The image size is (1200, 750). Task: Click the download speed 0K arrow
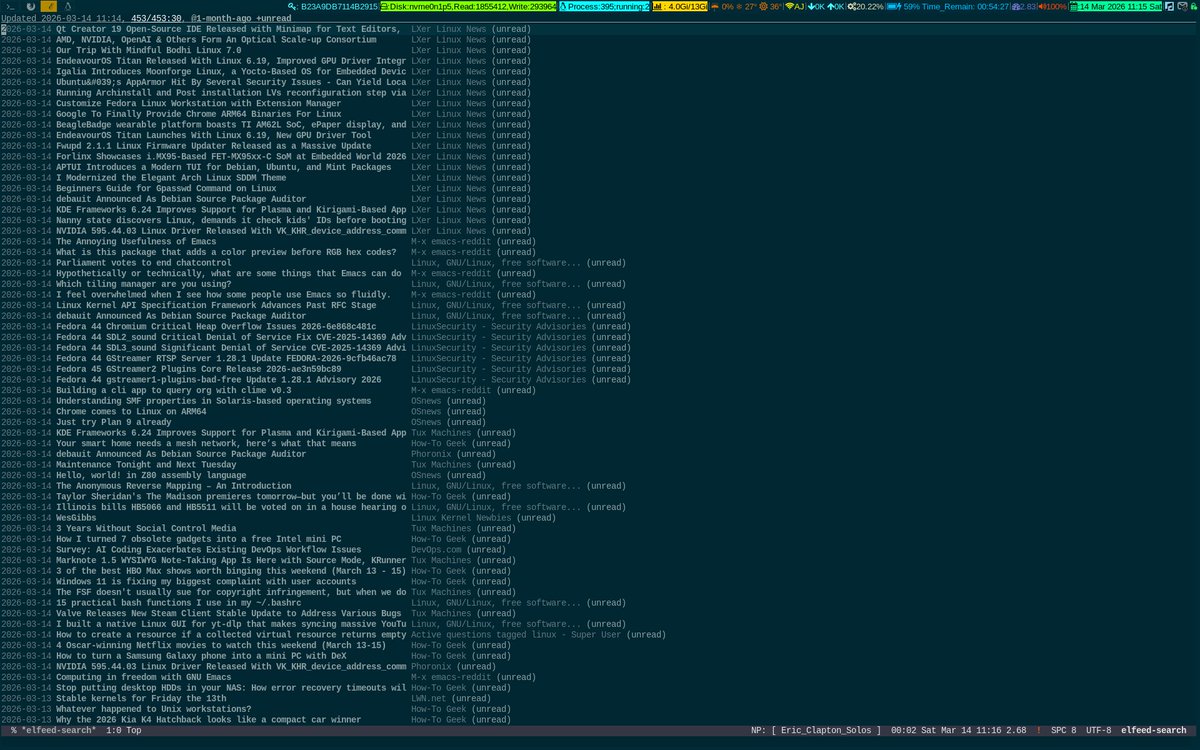[x=817, y=7]
